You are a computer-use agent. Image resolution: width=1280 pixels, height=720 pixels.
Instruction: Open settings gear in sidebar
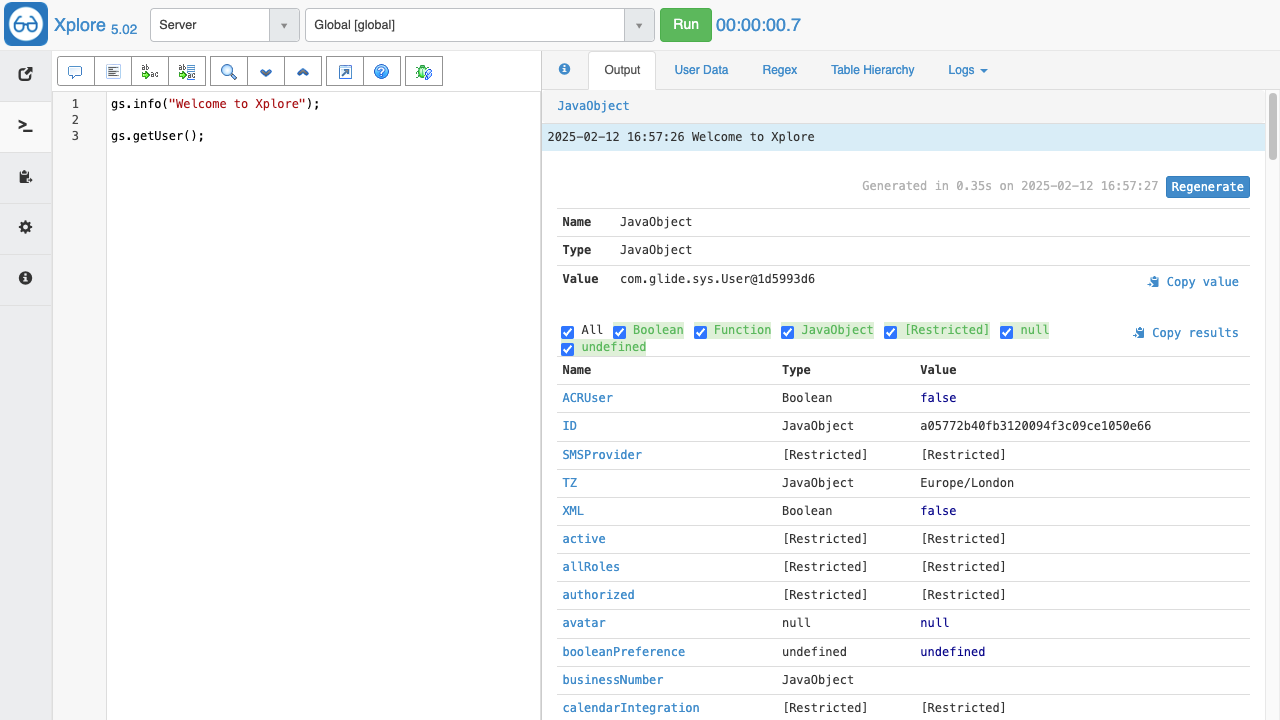[26, 228]
